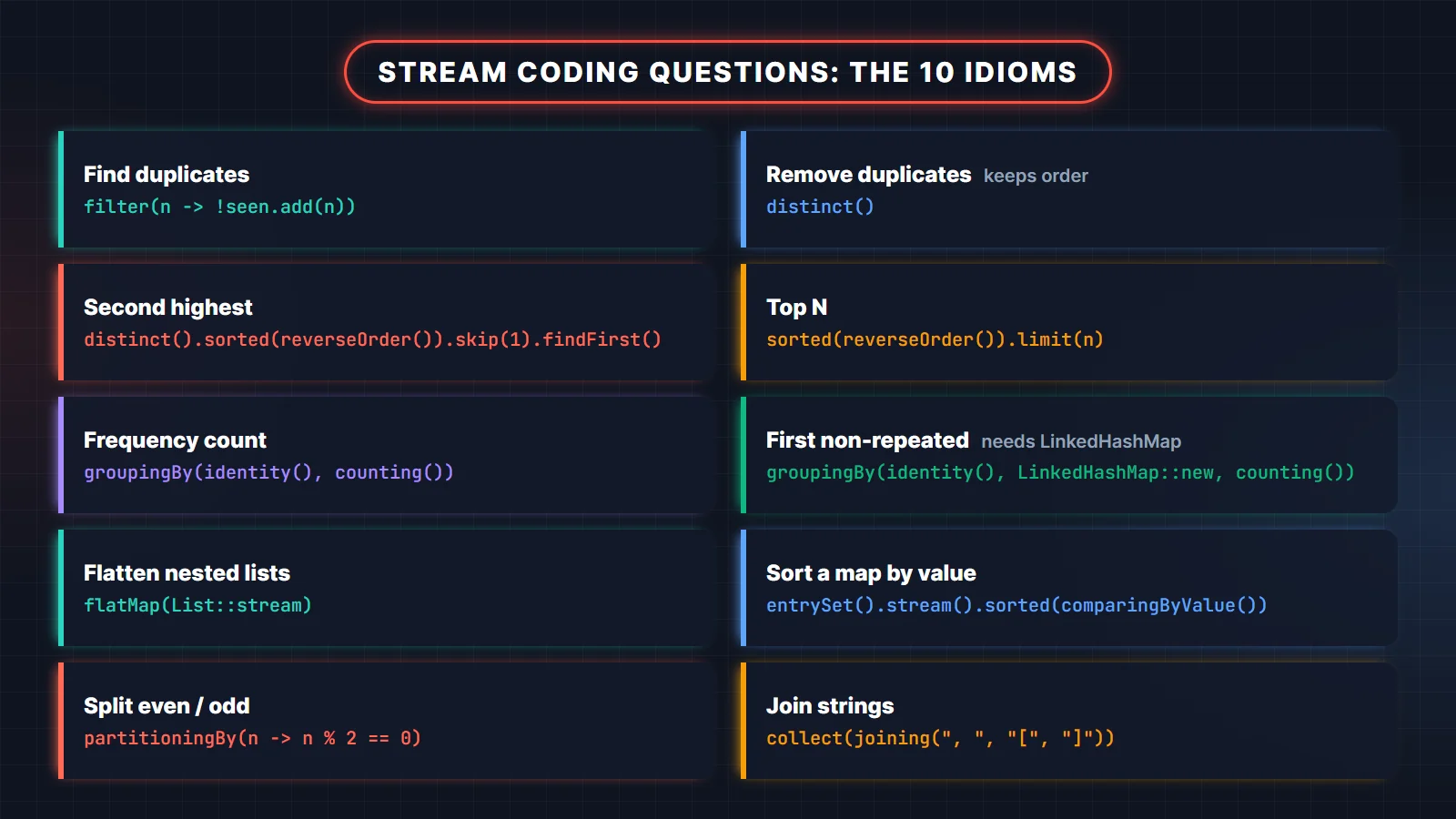This screenshot has width=1456, height=819.
Task: Click the code containing 'LinkedHashMap::new'
Action: (x=1060, y=472)
